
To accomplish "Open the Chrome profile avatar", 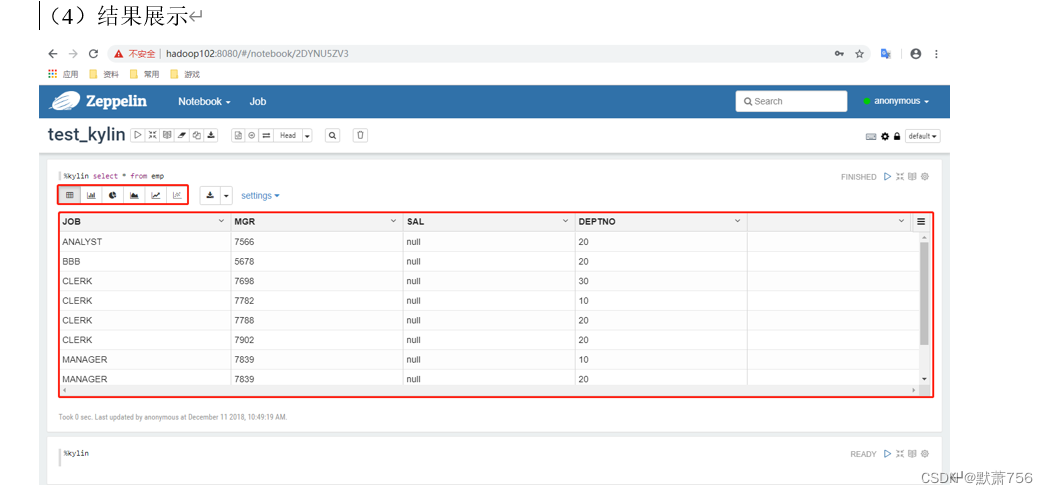I will (916, 54).
